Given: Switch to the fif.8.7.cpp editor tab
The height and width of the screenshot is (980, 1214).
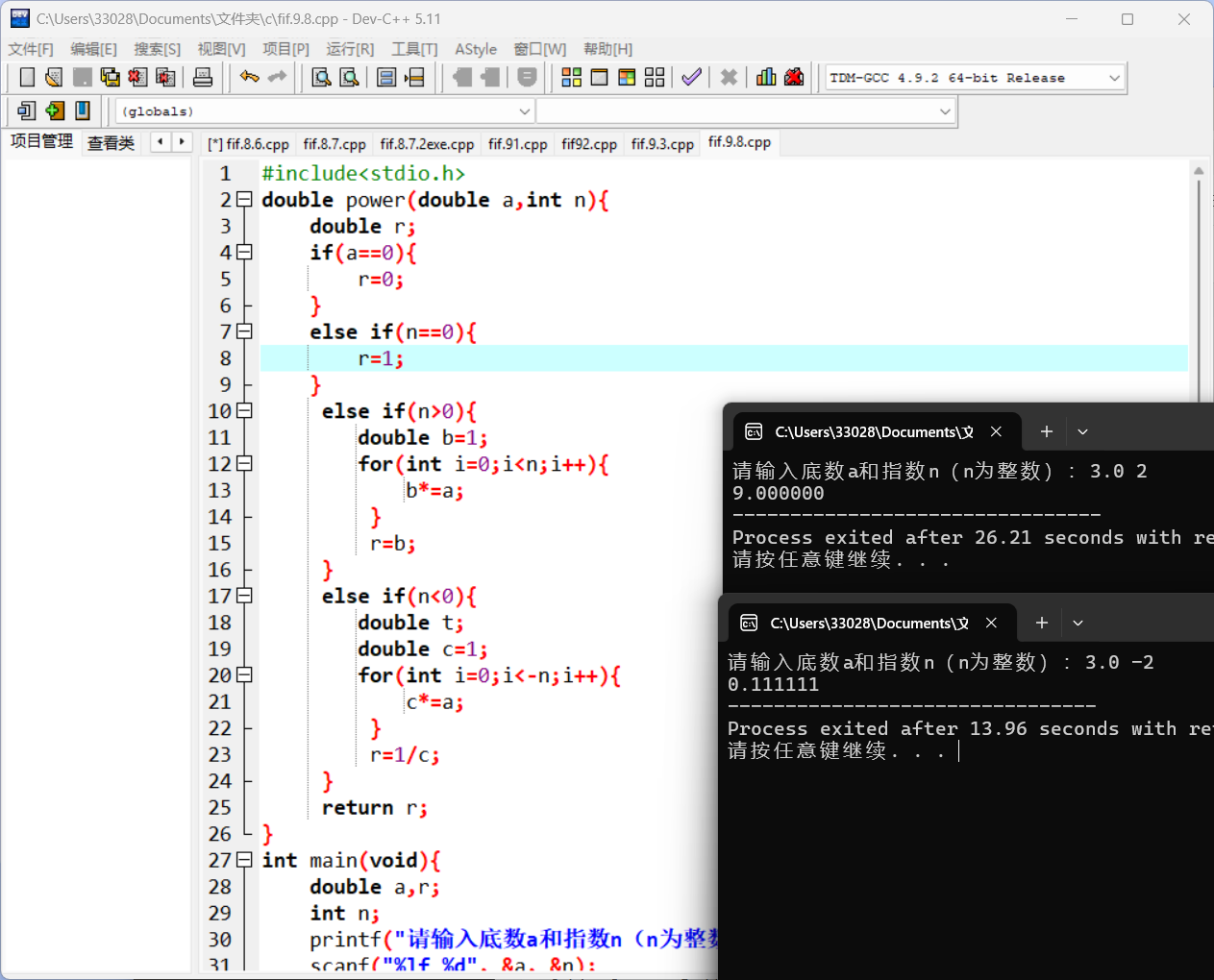Looking at the screenshot, I should pyautogui.click(x=334, y=144).
